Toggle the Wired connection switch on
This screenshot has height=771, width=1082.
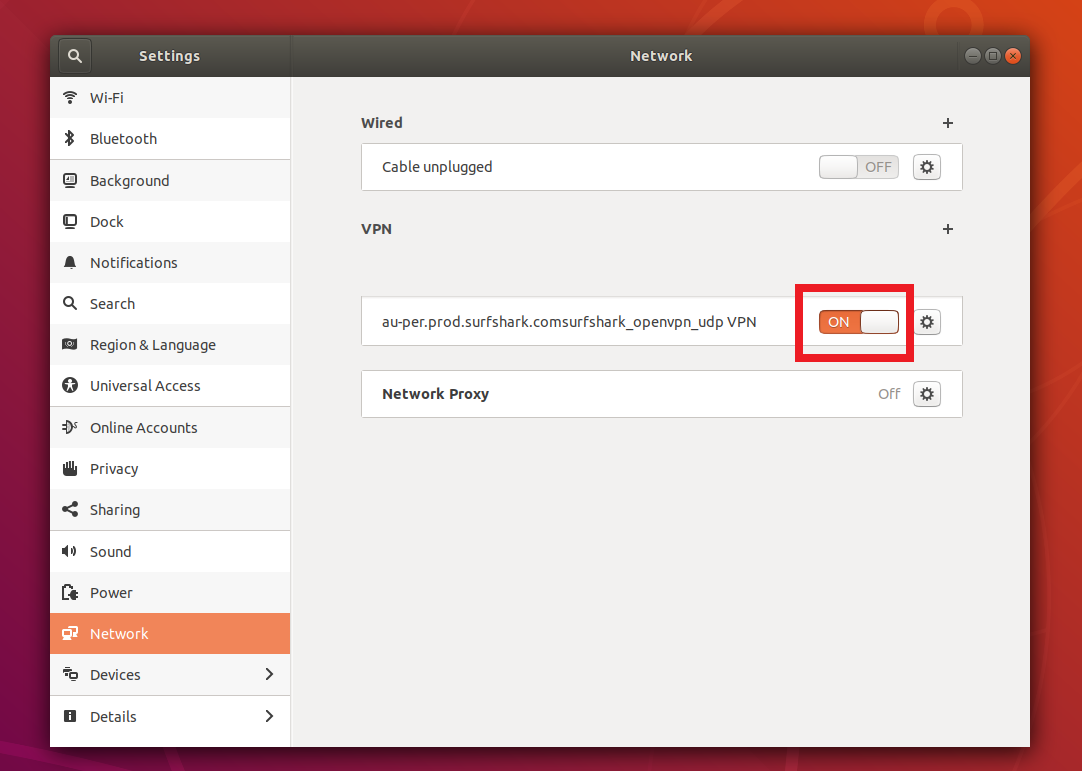pyautogui.click(x=858, y=167)
